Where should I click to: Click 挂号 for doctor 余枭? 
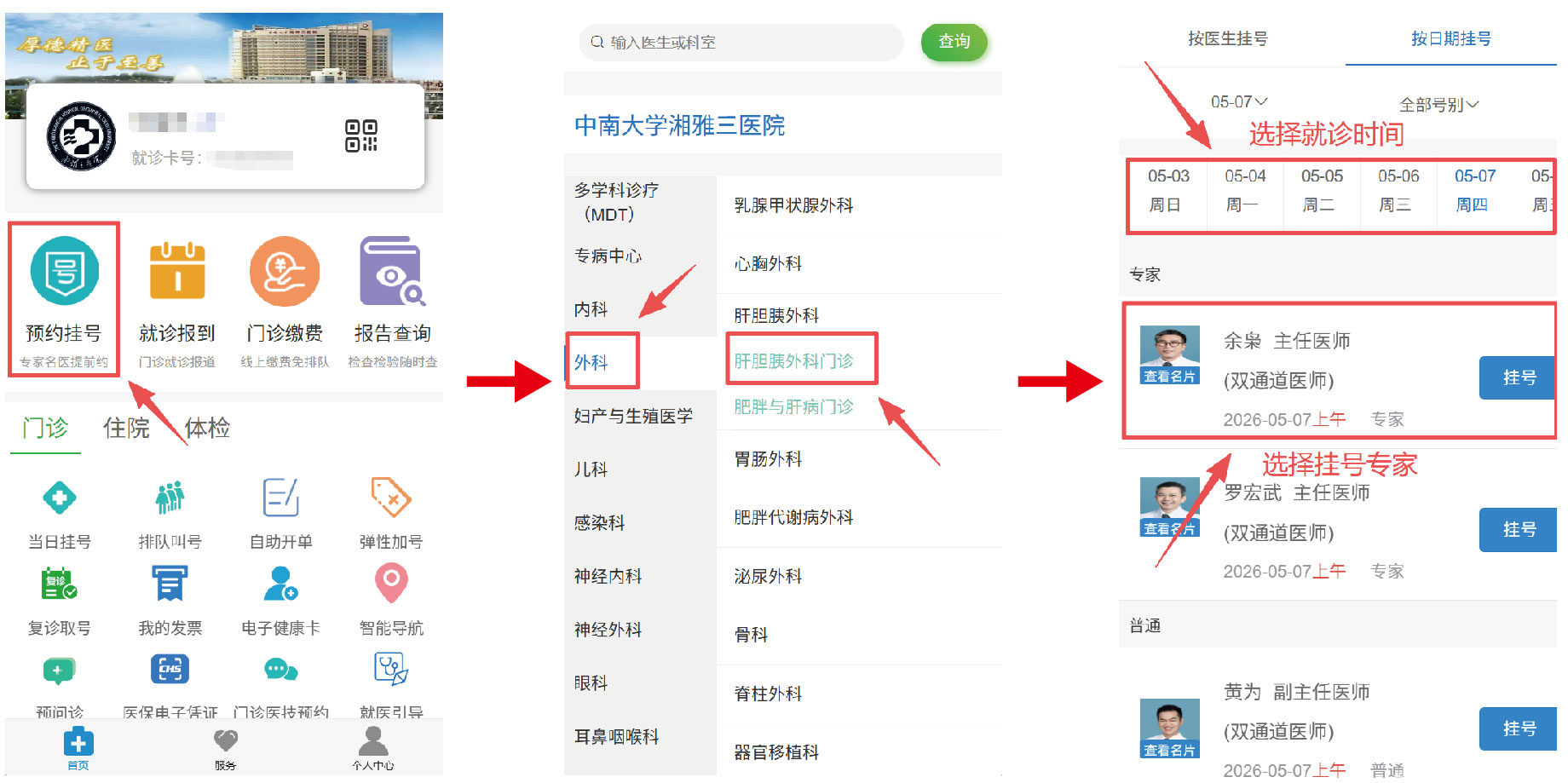(1519, 377)
